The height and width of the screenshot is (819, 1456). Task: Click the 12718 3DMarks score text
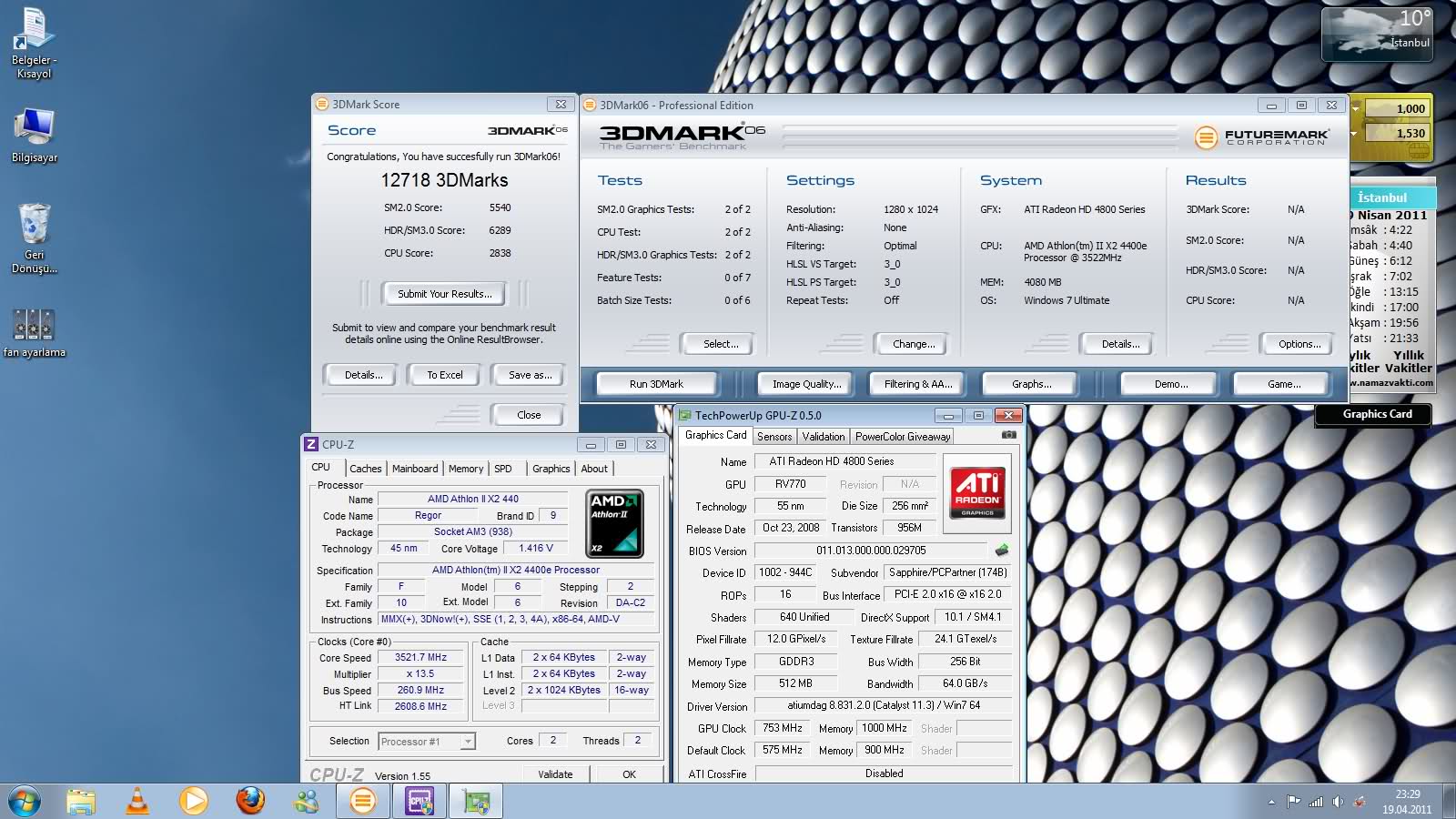point(444,180)
